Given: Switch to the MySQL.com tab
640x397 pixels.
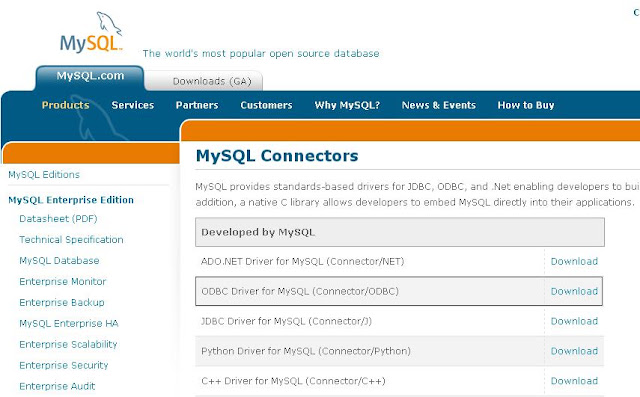Looking at the screenshot, I should pyautogui.click(x=90, y=76).
